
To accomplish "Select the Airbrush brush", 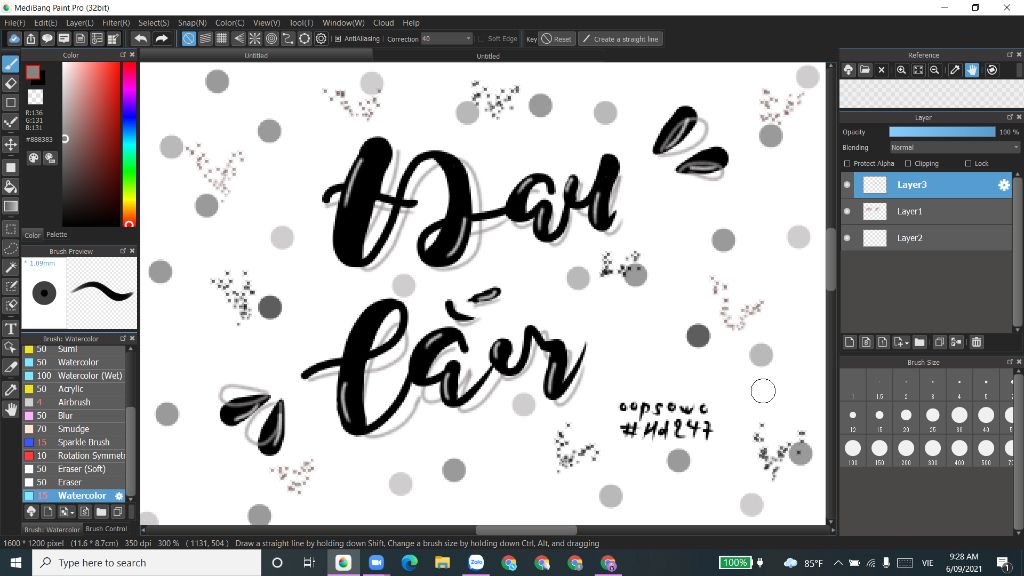I will coord(74,402).
